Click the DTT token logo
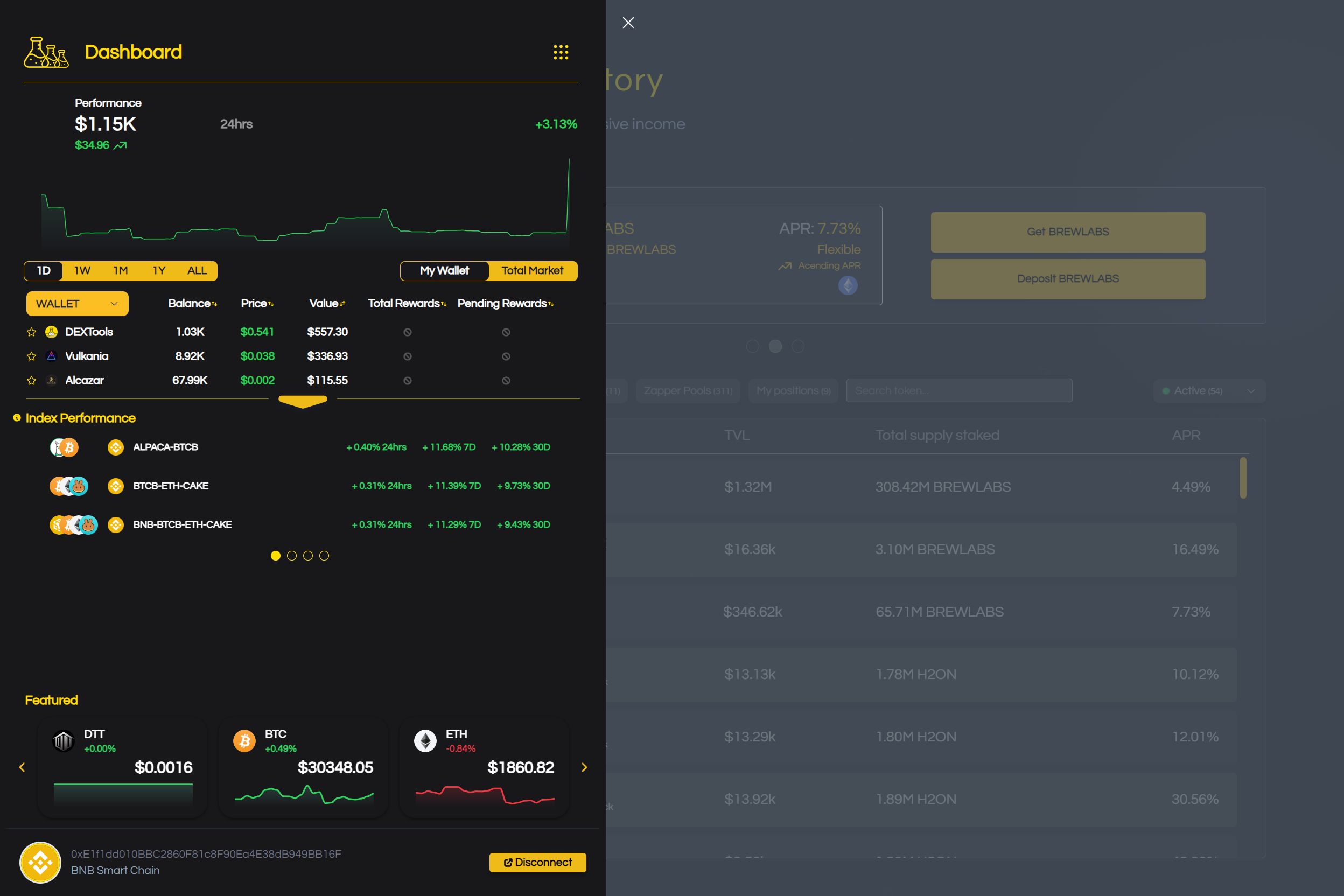The height and width of the screenshot is (896, 1344). pos(64,741)
